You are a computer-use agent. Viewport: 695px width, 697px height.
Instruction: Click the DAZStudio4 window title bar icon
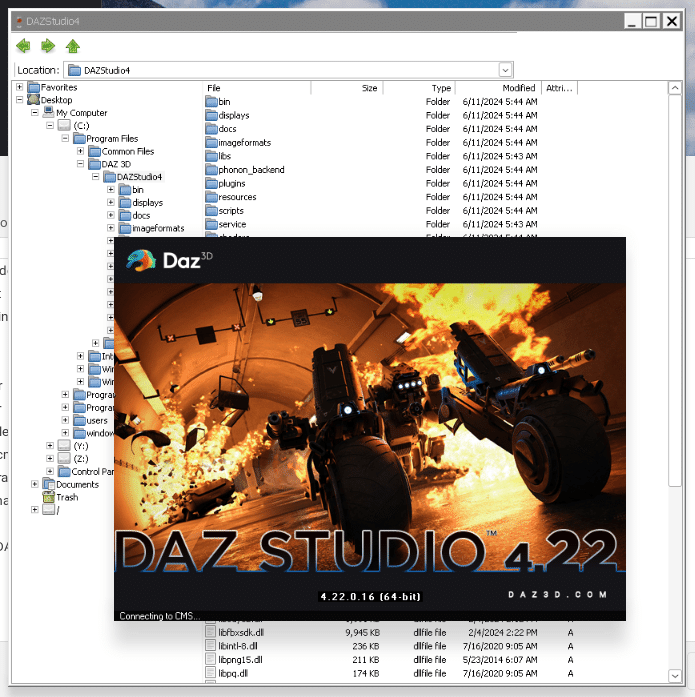(19, 21)
